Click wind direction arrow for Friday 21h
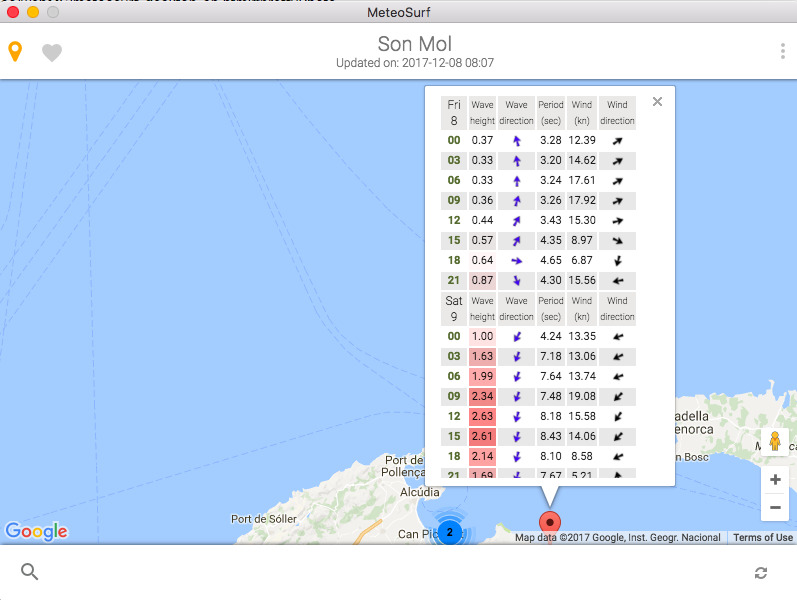 pos(618,281)
